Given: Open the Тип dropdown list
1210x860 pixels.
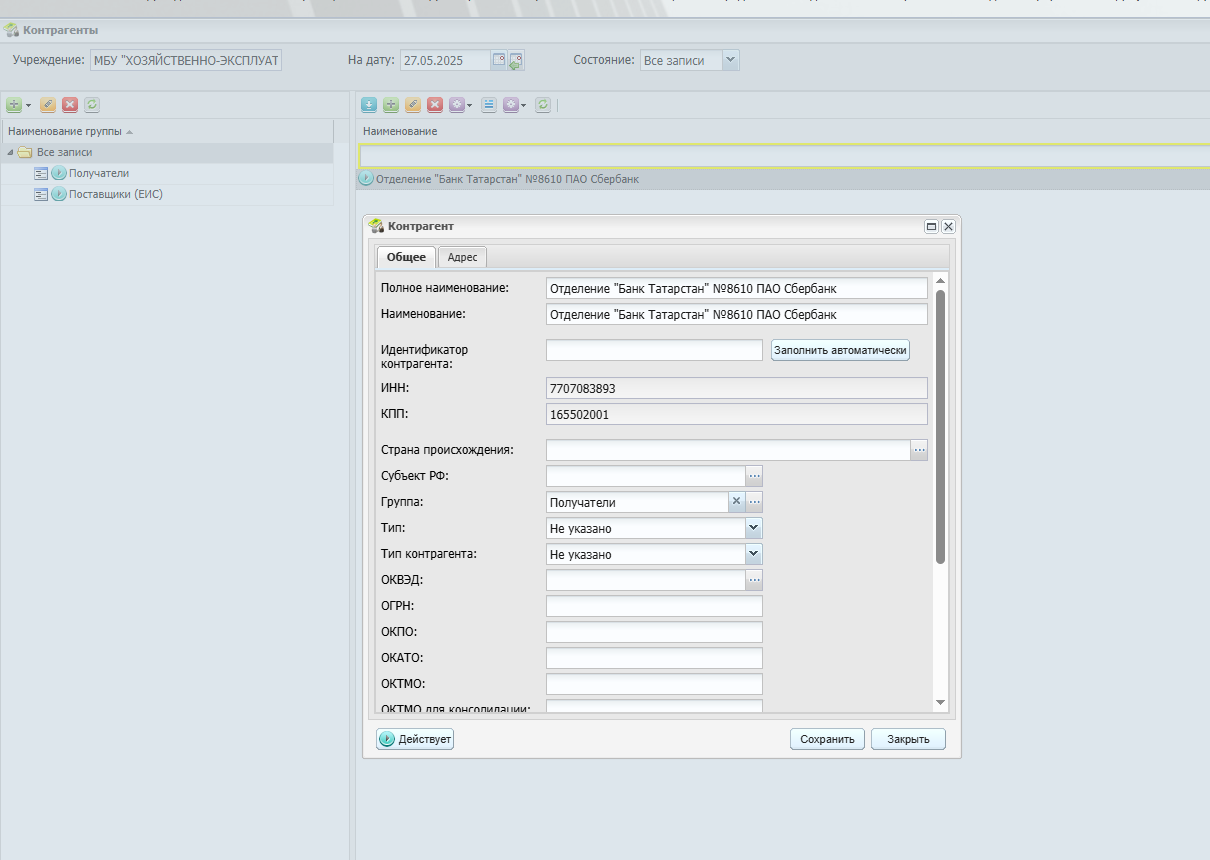Looking at the screenshot, I should (x=754, y=528).
